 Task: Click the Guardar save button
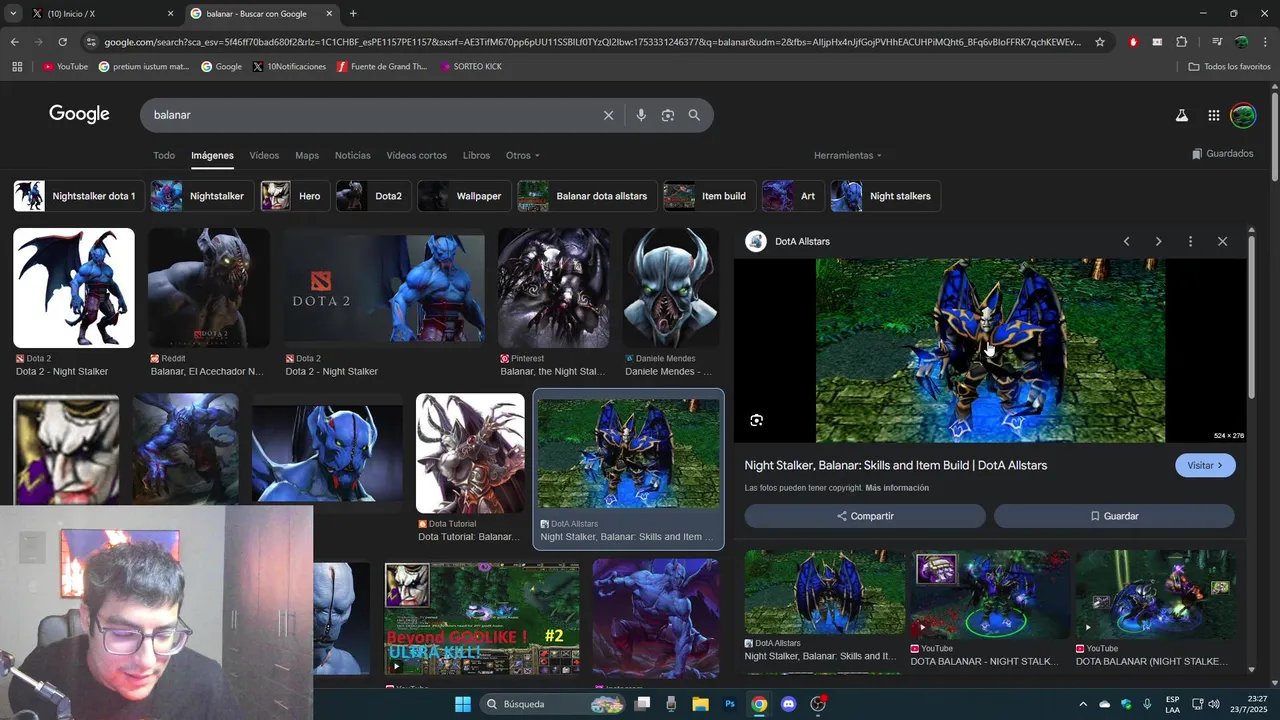pyautogui.click(x=1114, y=516)
